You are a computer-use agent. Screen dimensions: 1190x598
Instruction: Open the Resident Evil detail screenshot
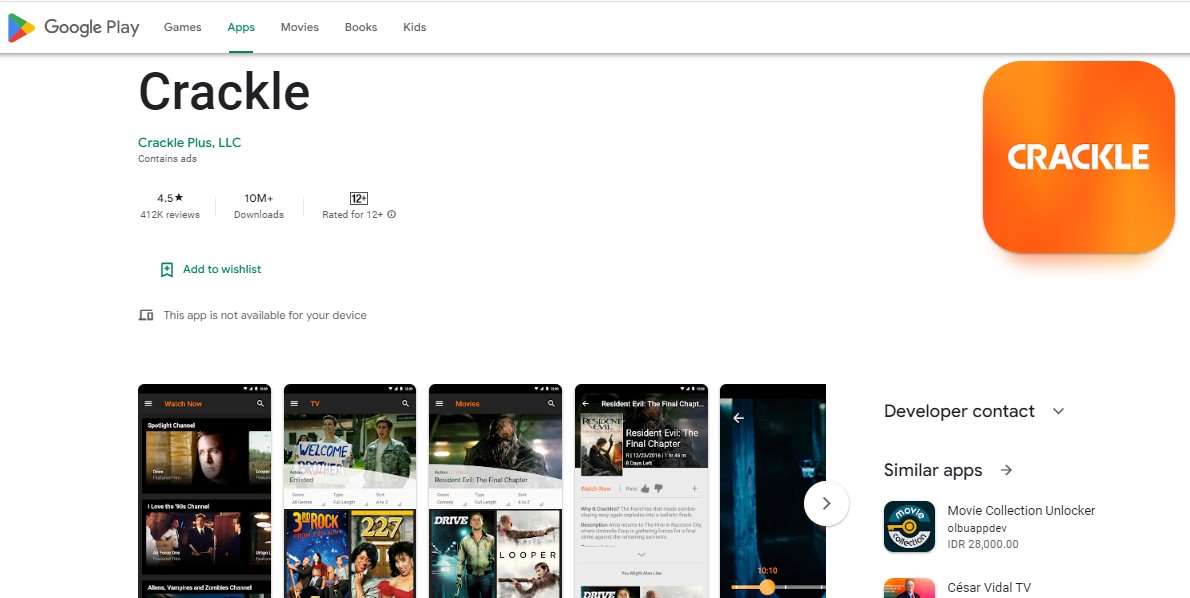pyautogui.click(x=641, y=491)
